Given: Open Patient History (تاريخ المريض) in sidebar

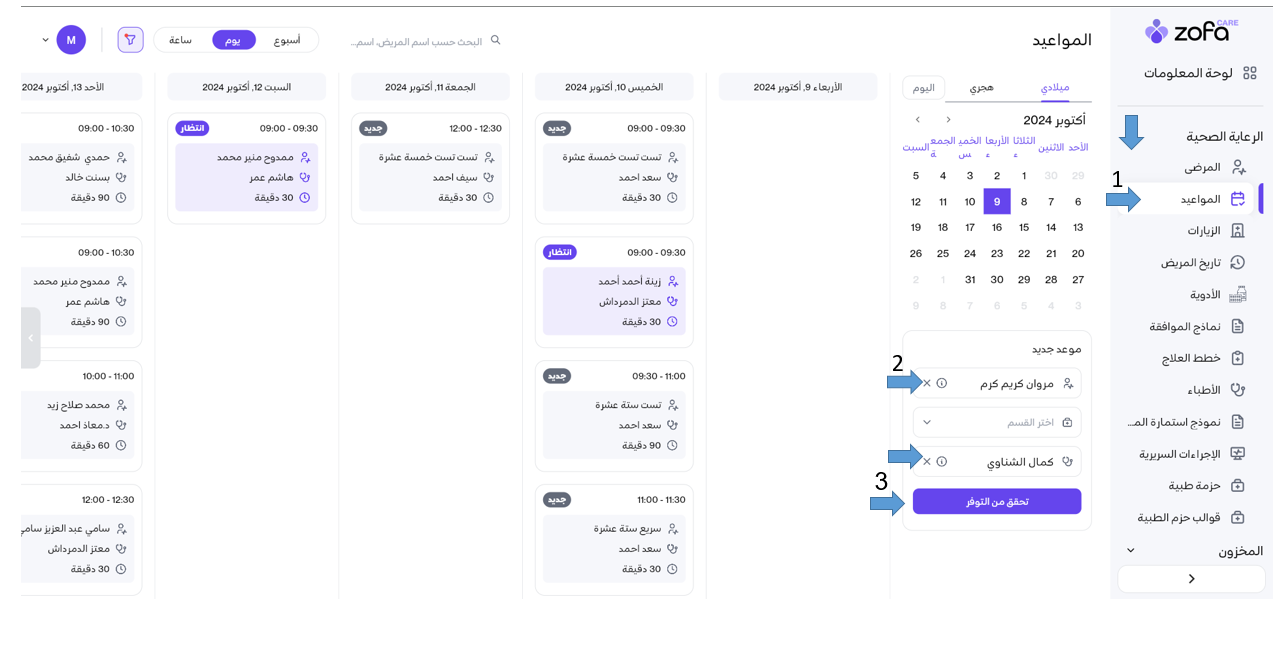Looking at the screenshot, I should click(1237, 263).
